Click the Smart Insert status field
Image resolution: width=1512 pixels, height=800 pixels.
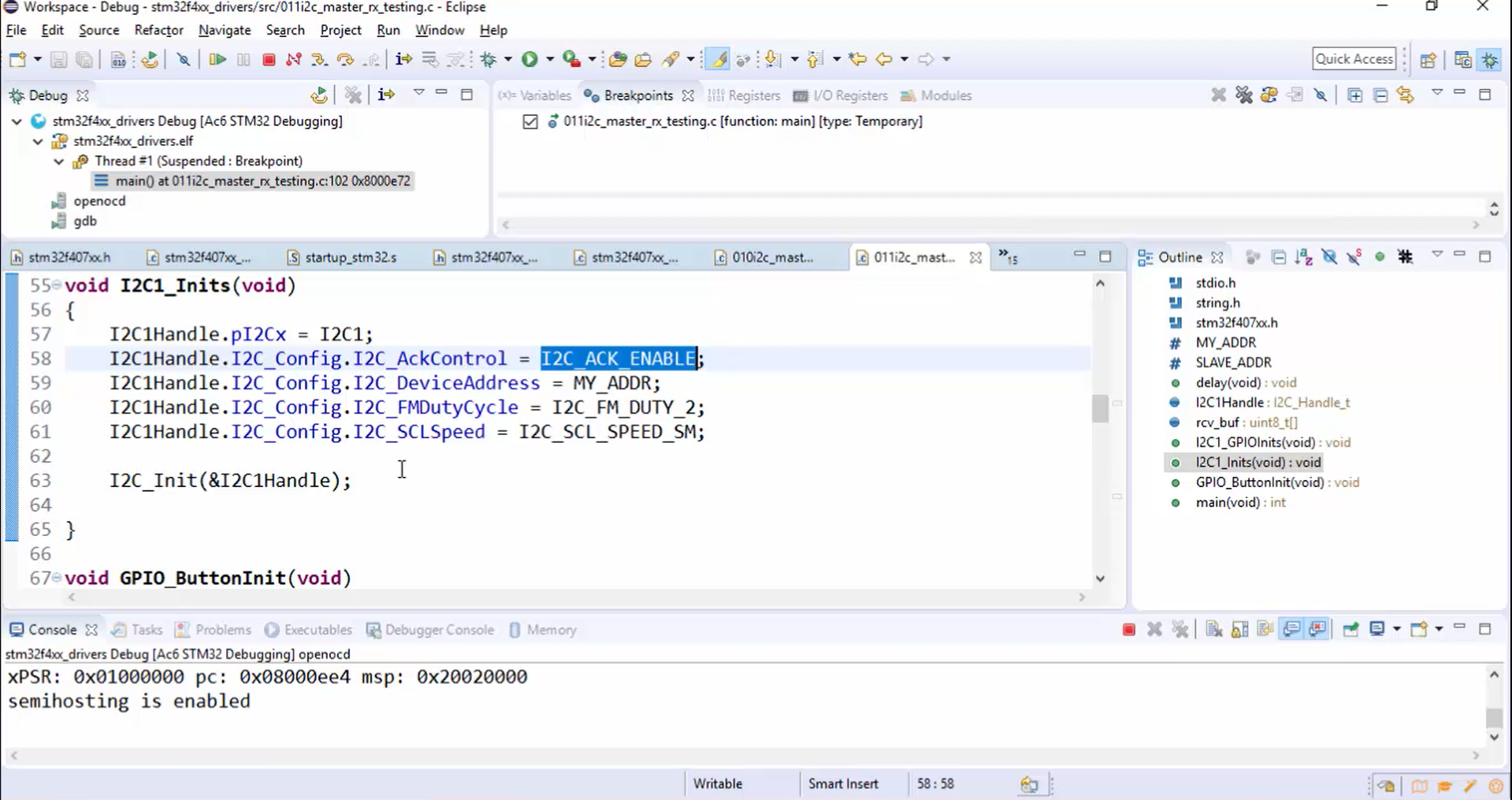point(843,784)
